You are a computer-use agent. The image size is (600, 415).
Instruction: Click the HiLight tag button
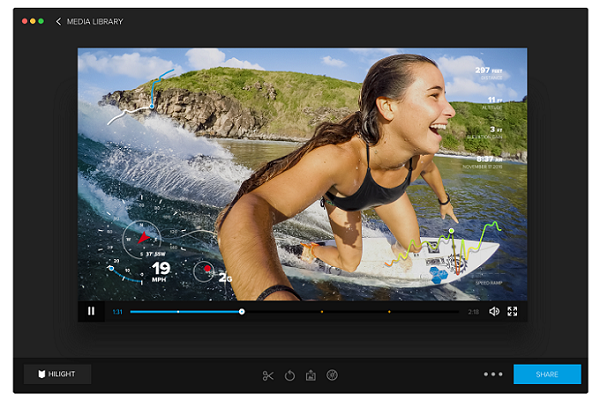click(x=57, y=374)
